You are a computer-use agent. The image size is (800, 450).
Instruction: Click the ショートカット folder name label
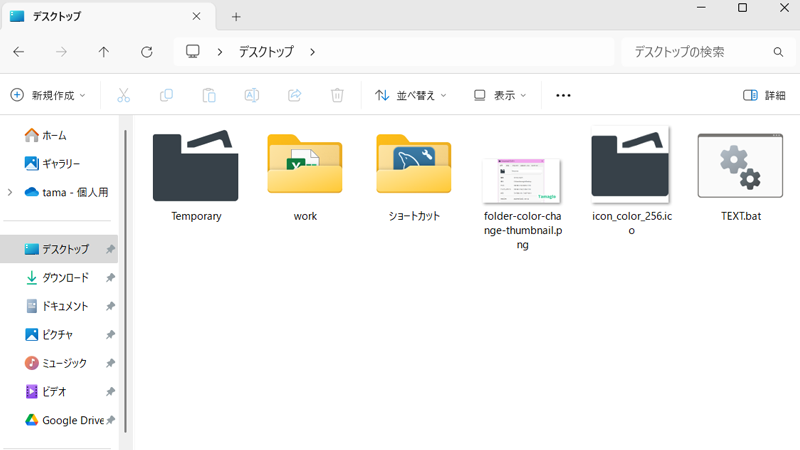click(x=414, y=216)
